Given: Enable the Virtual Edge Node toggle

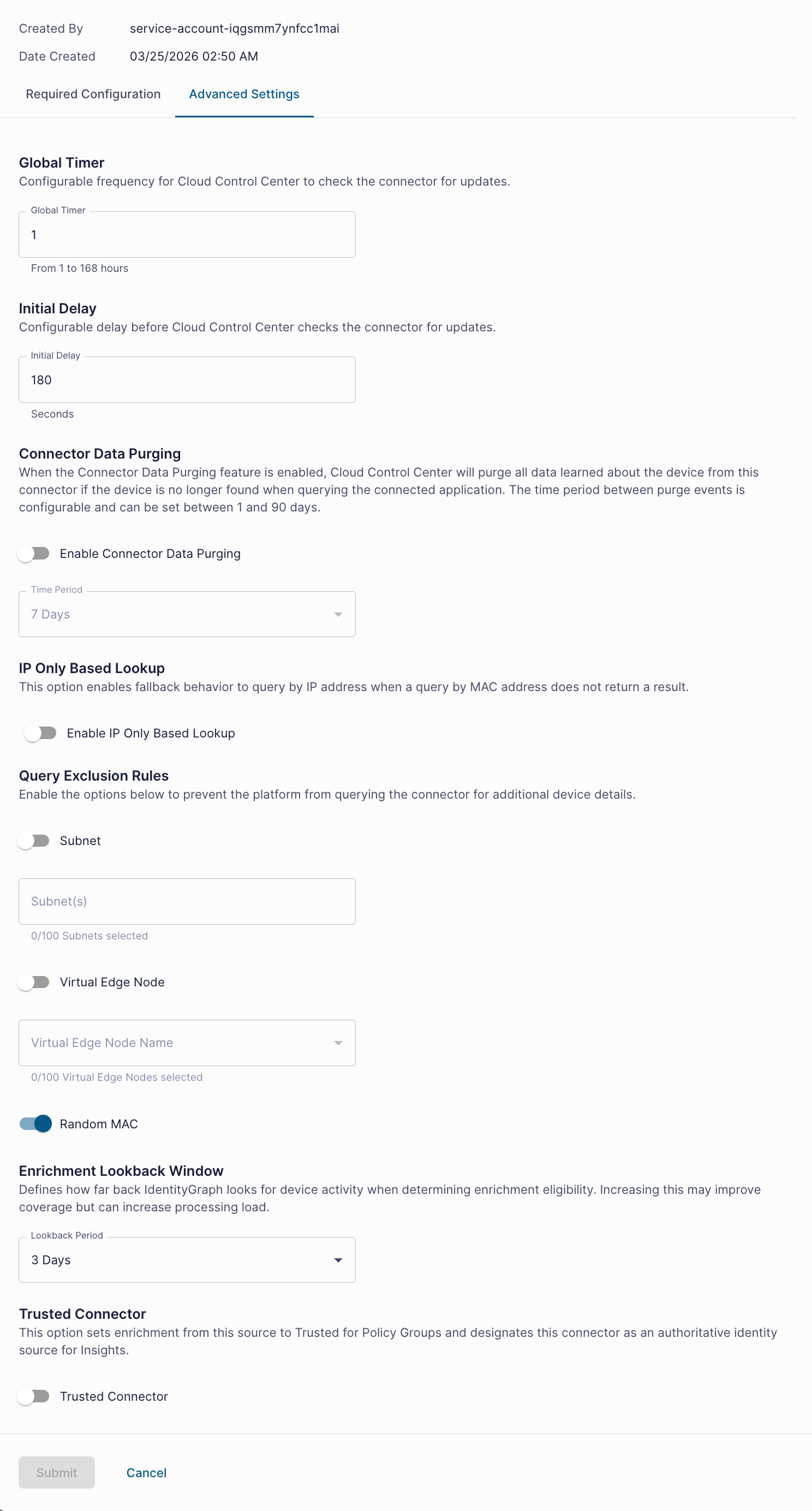Looking at the screenshot, I should click(x=34, y=982).
